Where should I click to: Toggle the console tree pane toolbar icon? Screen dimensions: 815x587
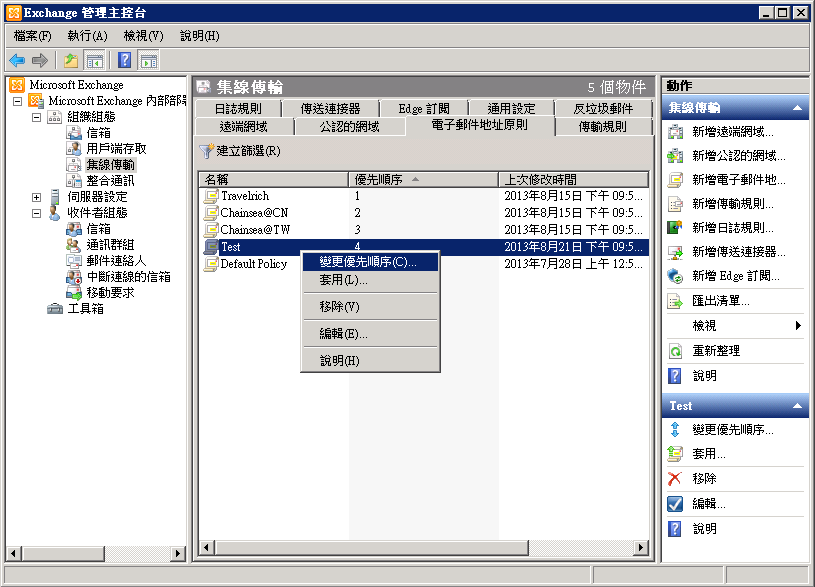point(95,61)
